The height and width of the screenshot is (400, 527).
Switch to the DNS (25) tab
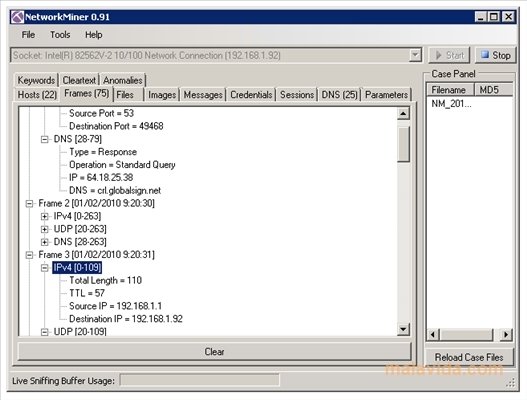point(339,95)
